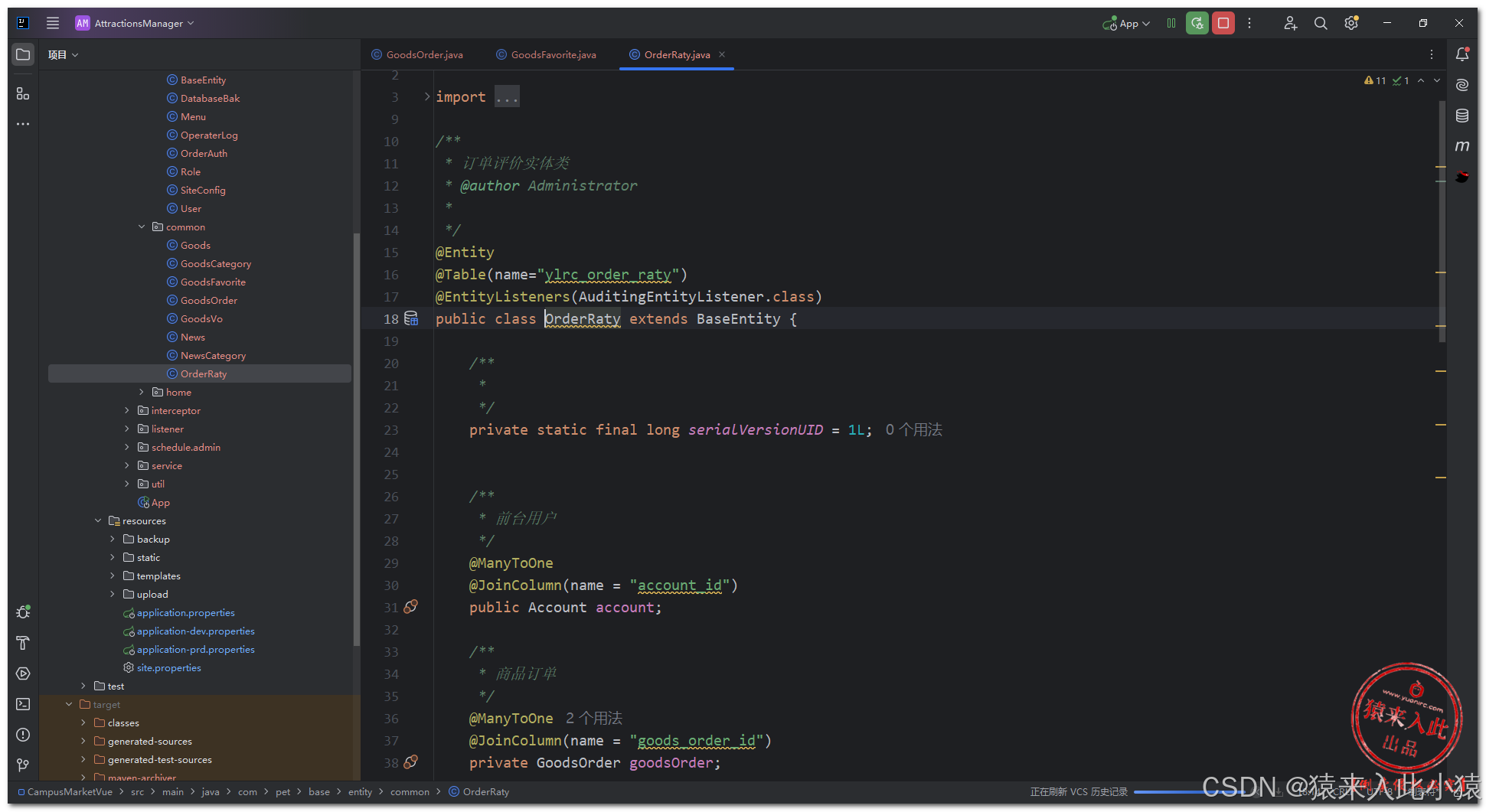Click the folded import ellipsis placeholder
The image size is (1486, 812).
coord(507,96)
